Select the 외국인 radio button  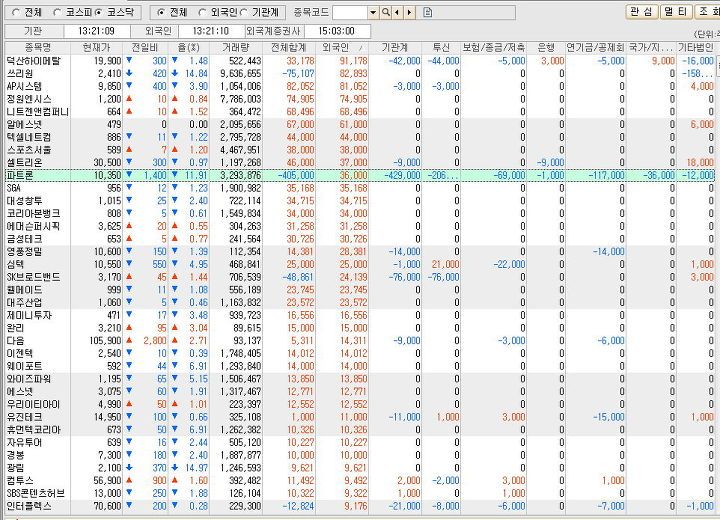click(x=202, y=12)
